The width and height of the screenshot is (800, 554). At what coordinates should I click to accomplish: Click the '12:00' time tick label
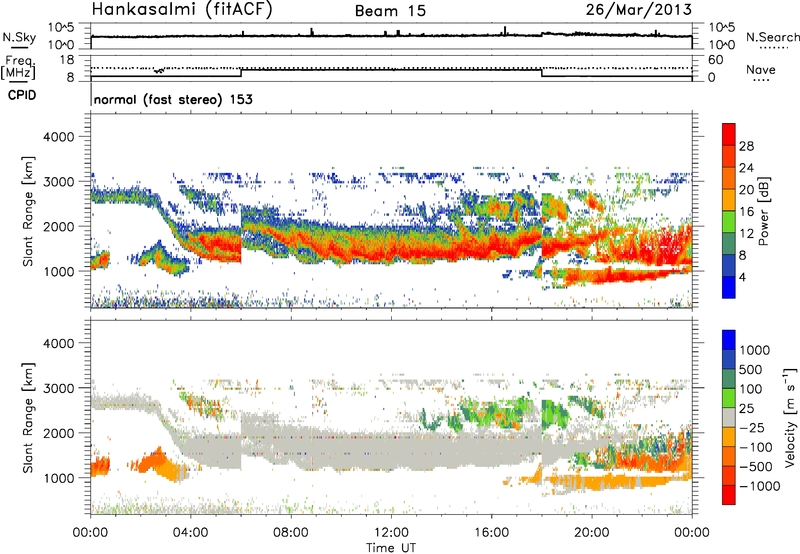(391, 533)
